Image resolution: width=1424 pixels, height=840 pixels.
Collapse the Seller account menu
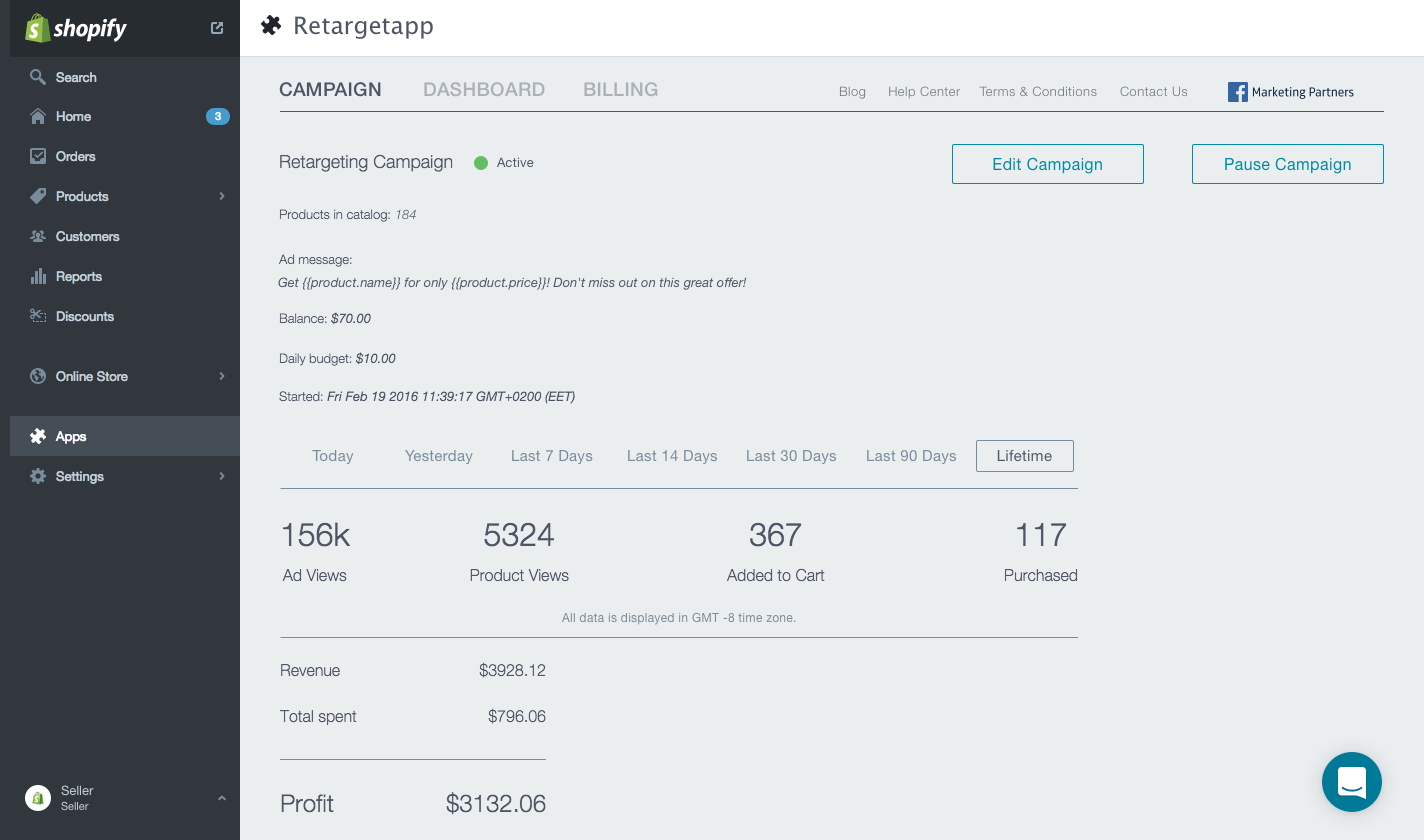pos(221,798)
